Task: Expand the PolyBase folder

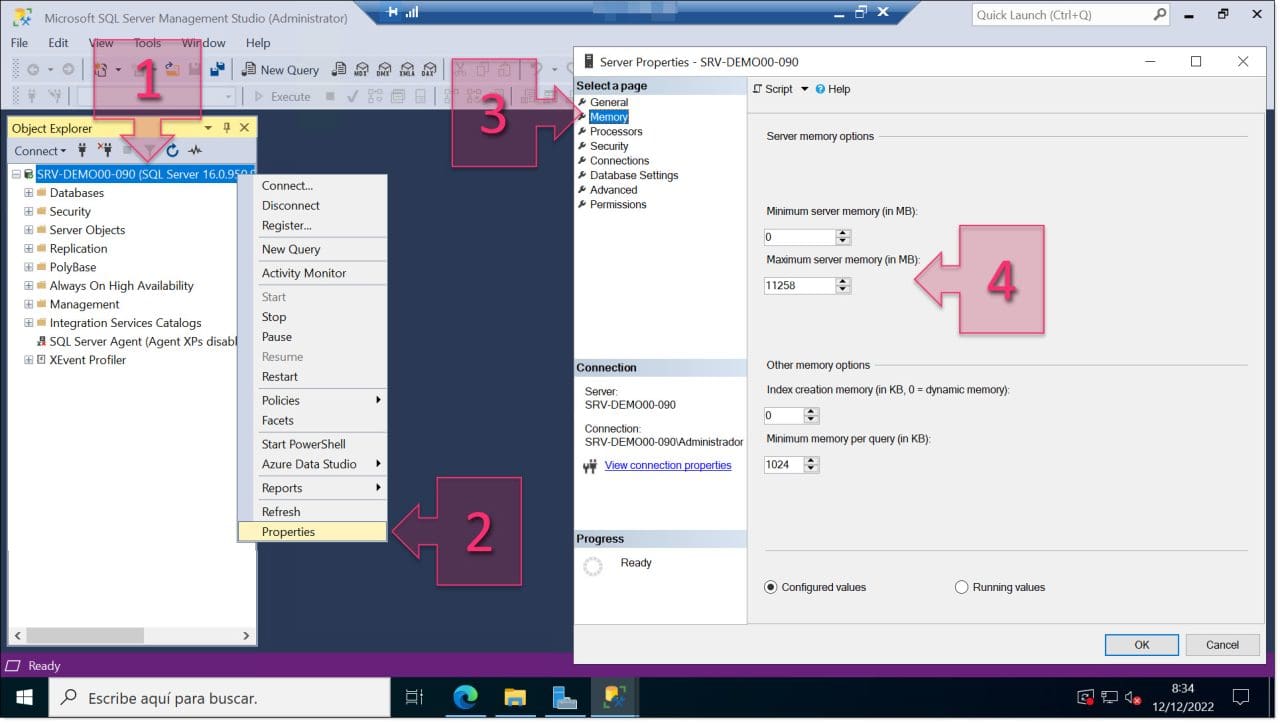Action: click(x=28, y=267)
